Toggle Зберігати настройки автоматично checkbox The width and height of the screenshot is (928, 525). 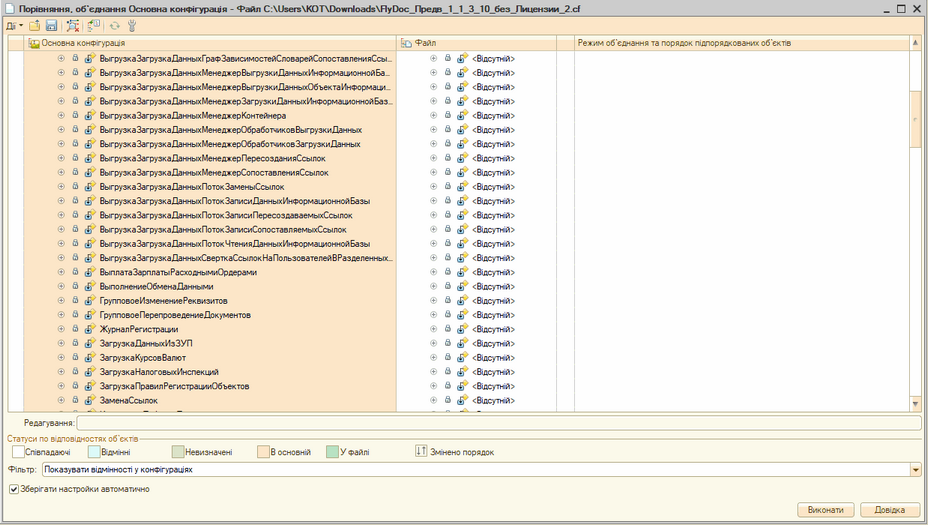tap(13, 489)
